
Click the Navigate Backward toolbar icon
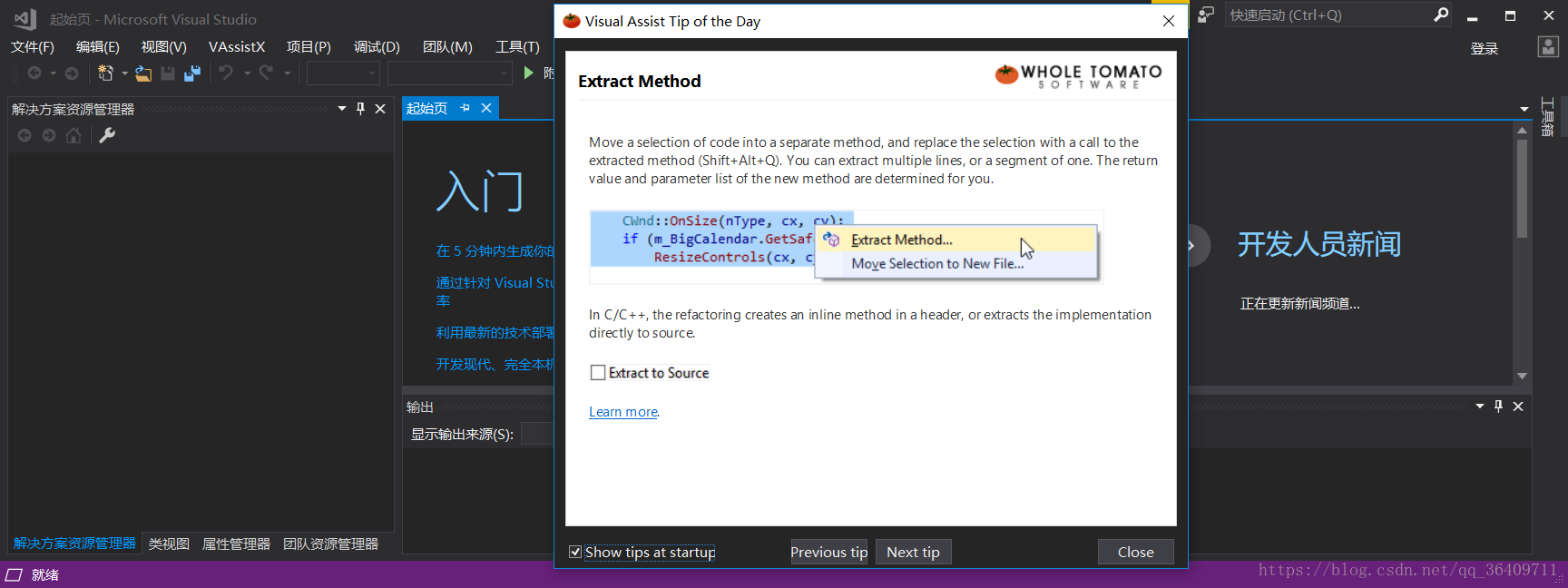(x=34, y=73)
